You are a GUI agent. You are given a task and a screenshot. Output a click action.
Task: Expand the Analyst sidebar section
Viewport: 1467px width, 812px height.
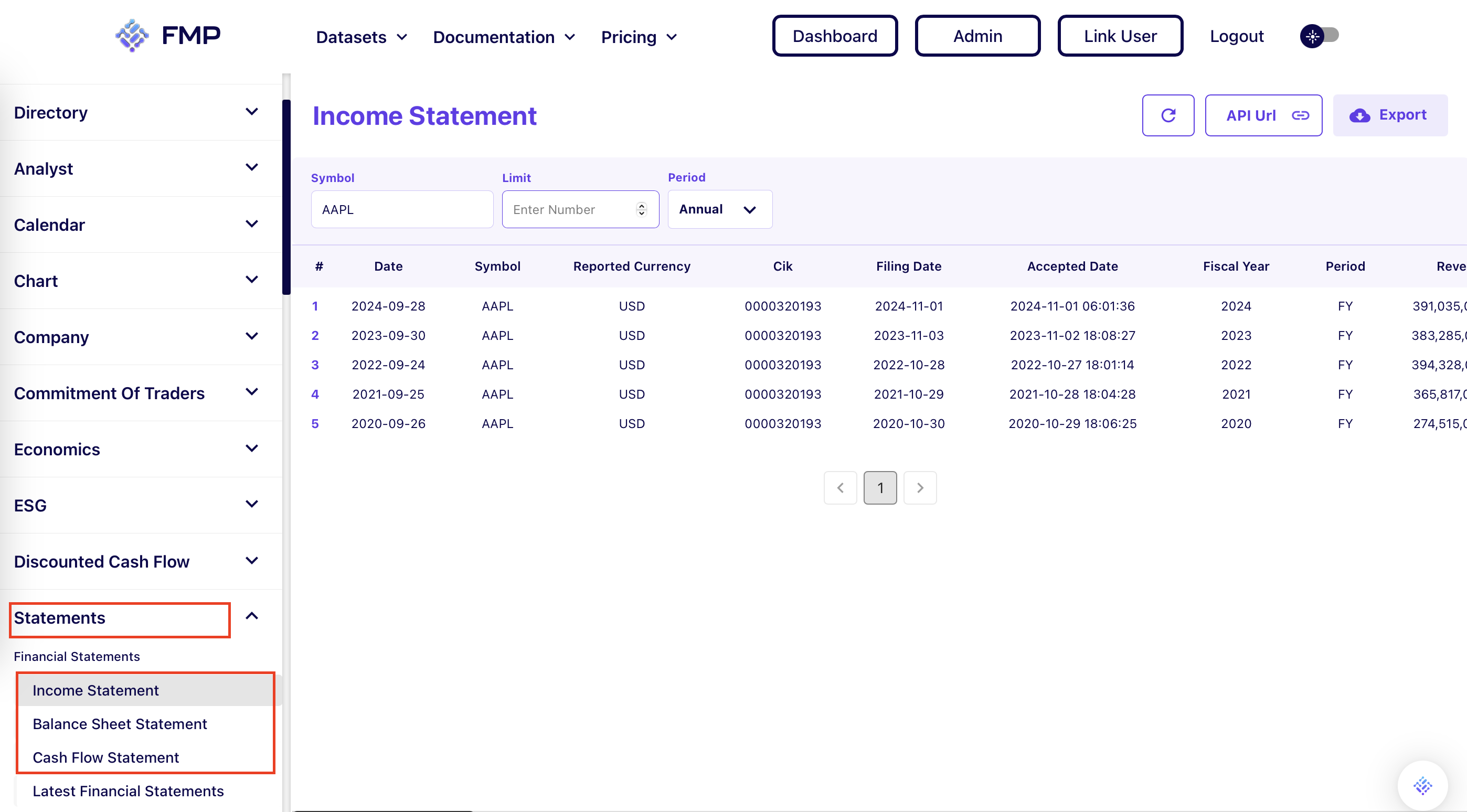tap(141, 168)
